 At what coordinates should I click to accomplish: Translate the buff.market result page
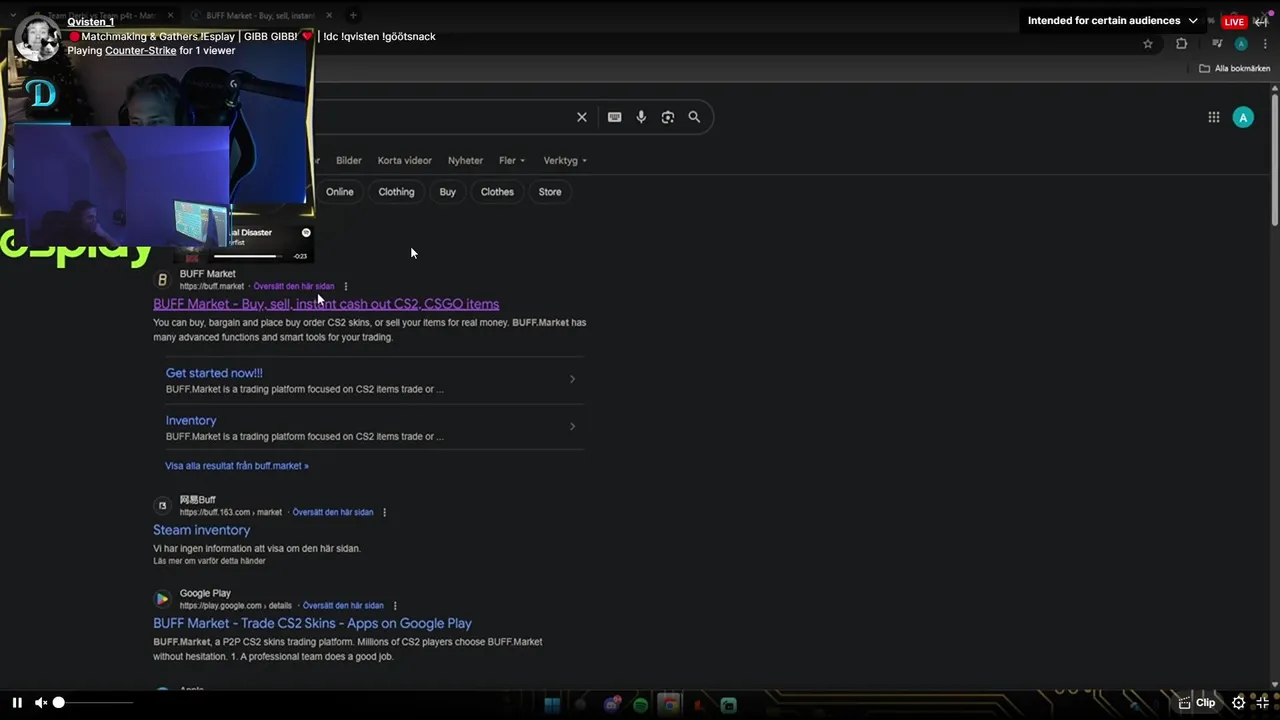tap(294, 286)
